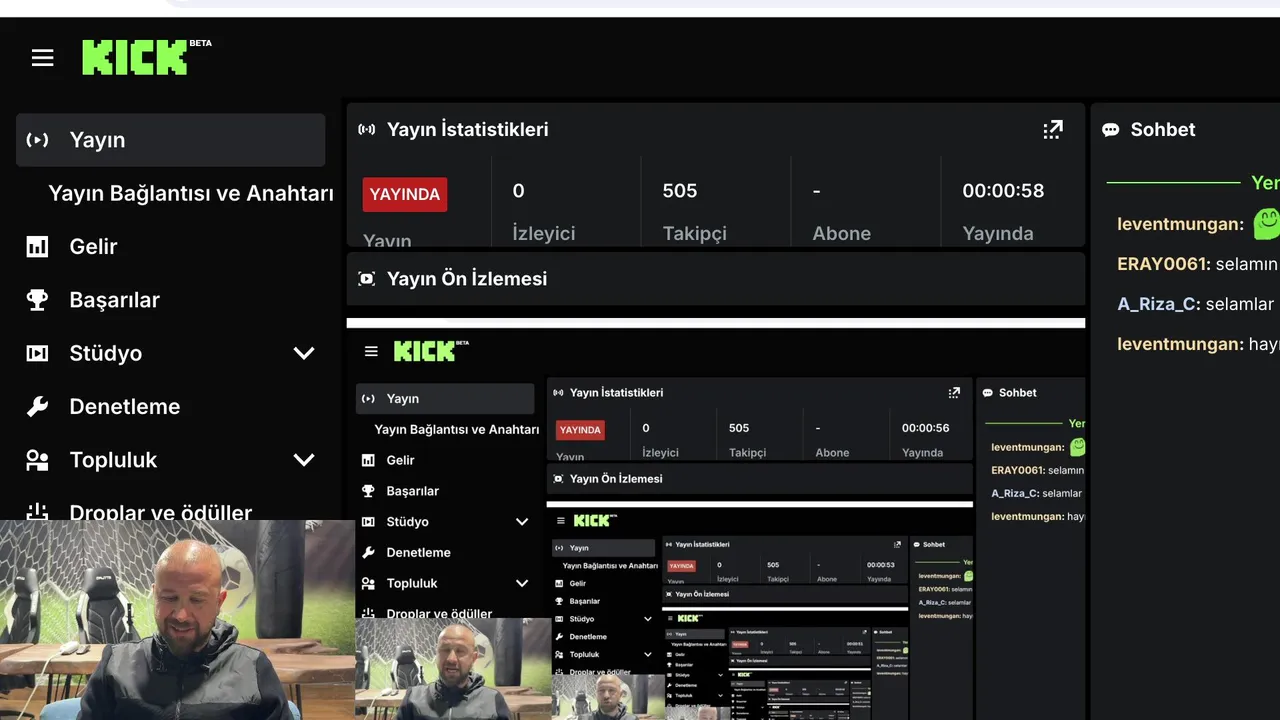1280x720 pixels.
Task: Click the Stüdyo video icon in main sidebar
Action: [x=37, y=353]
